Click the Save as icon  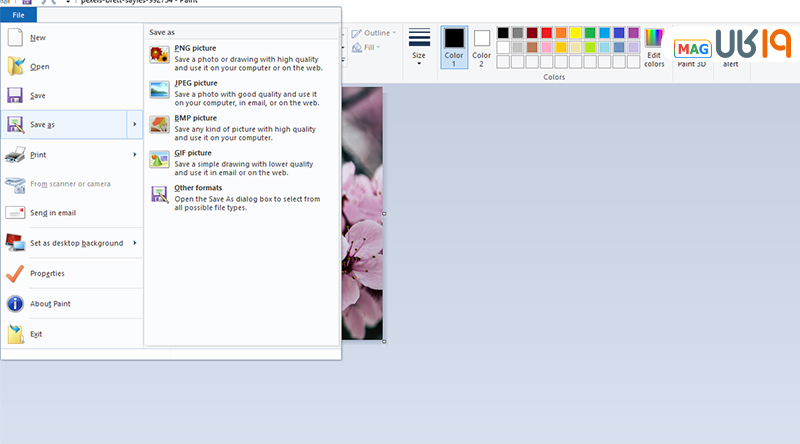(15, 125)
